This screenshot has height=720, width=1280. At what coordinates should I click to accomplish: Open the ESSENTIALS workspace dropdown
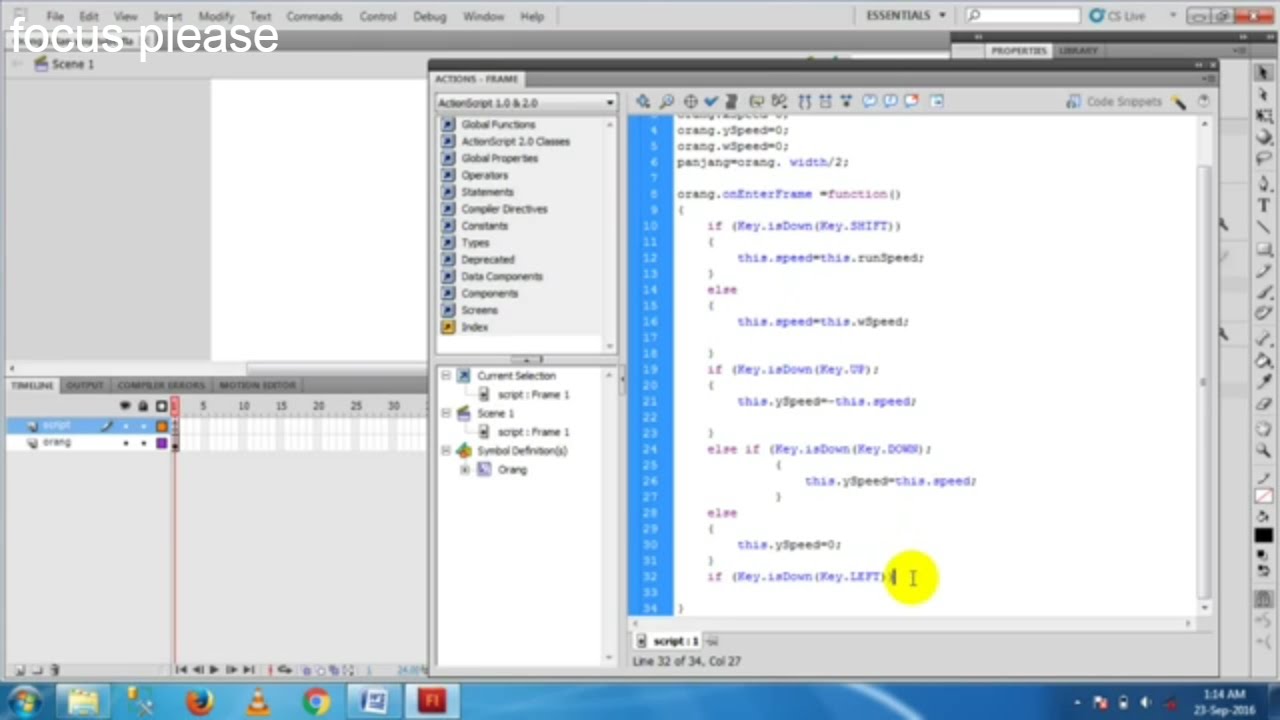(x=906, y=16)
